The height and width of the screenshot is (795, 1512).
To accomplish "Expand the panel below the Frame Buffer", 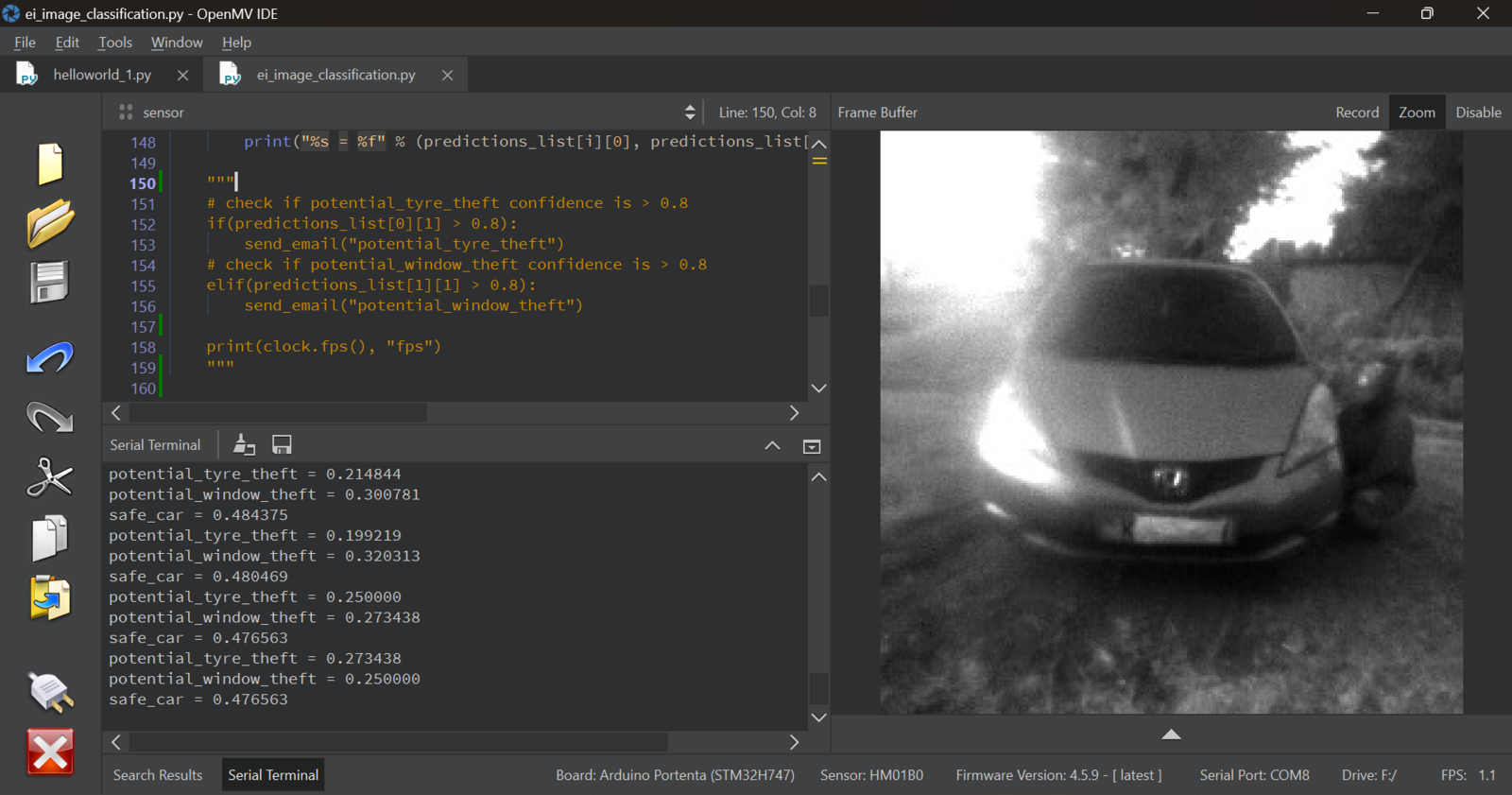I will pos(1171,735).
